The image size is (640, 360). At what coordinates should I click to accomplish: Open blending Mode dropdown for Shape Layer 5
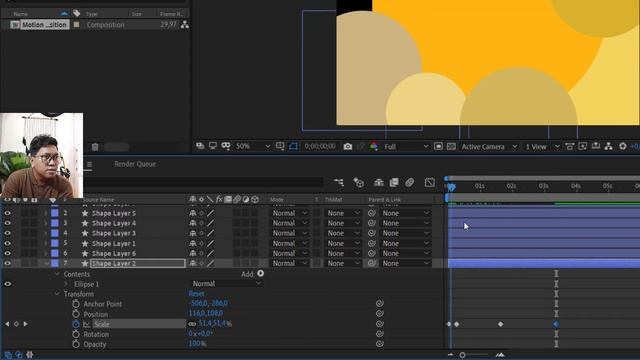click(290, 213)
